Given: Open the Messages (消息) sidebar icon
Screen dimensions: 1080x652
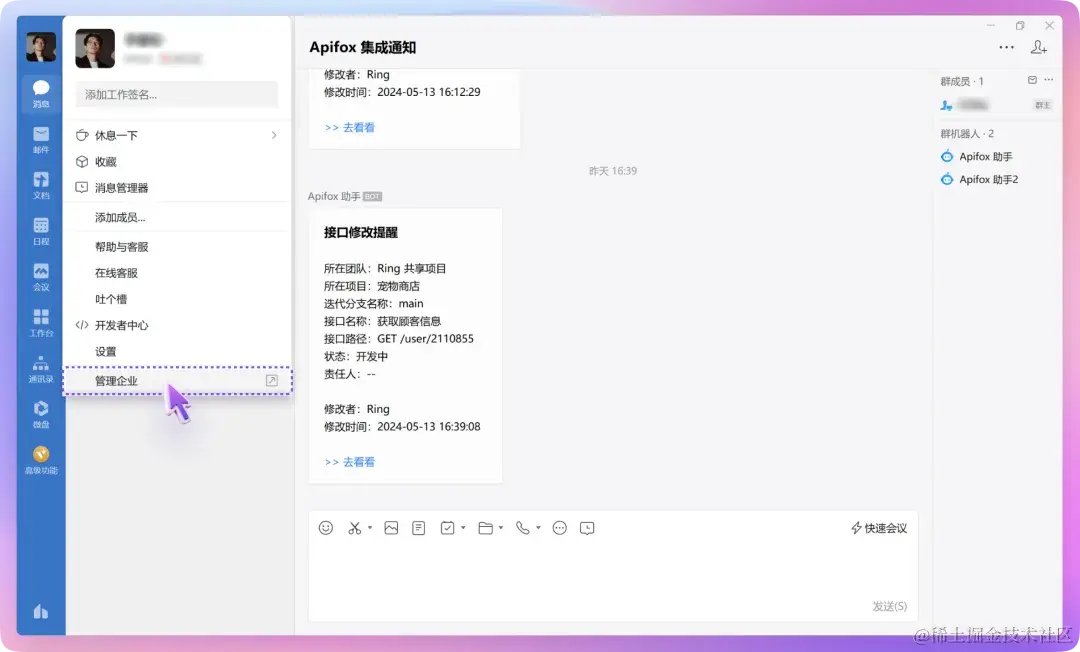Looking at the screenshot, I should click(41, 93).
